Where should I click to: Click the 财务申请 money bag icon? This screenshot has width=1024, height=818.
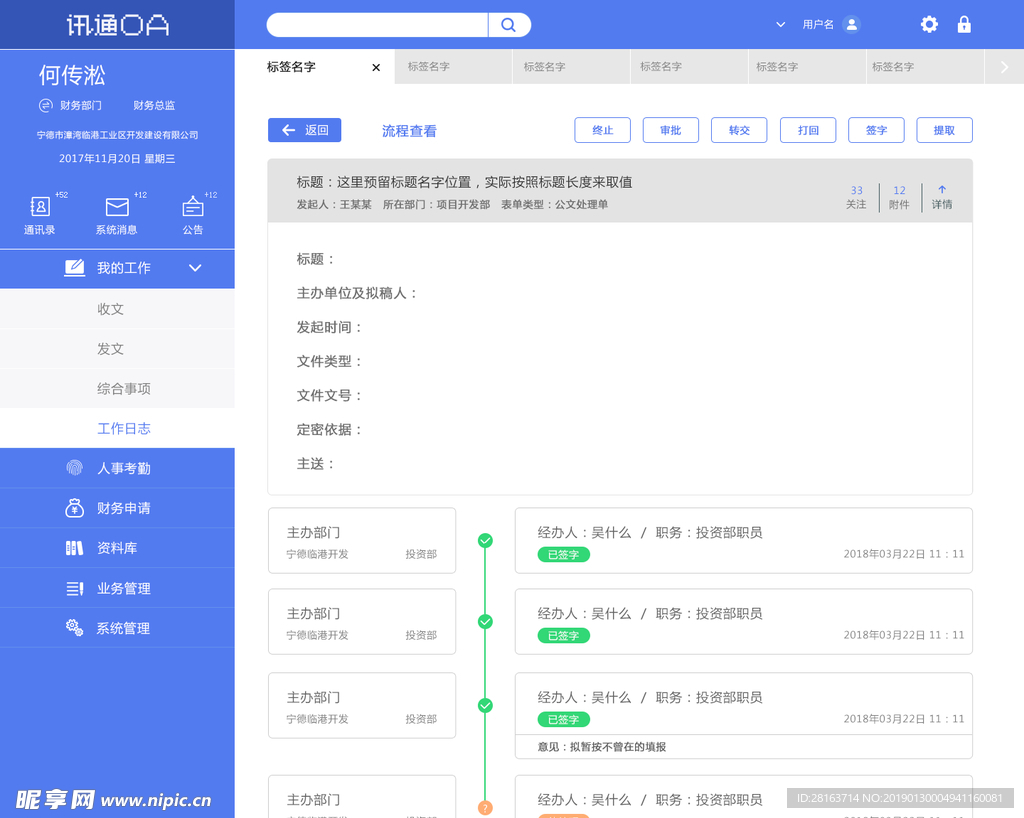[74, 508]
